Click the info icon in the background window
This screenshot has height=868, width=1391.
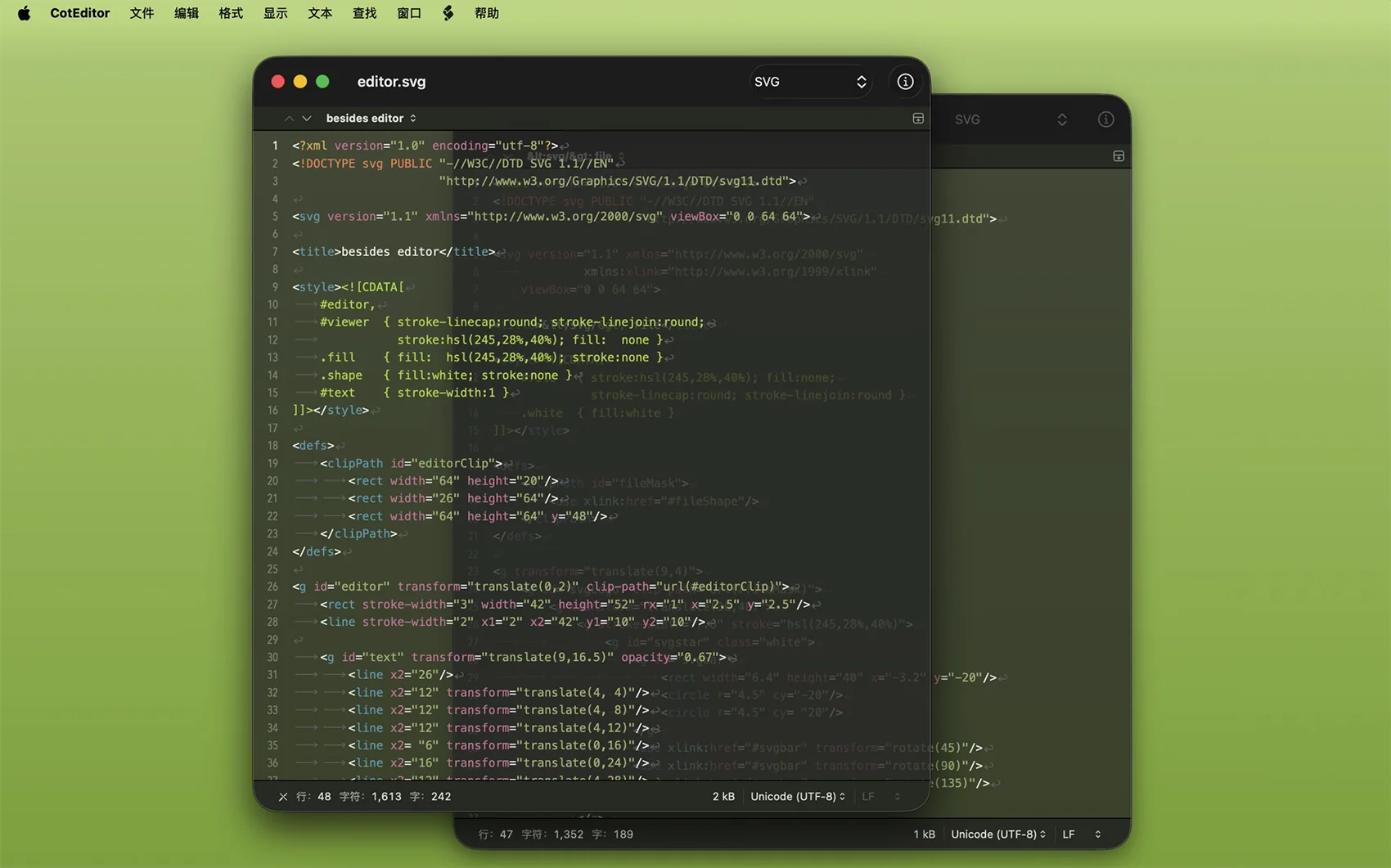point(1105,119)
